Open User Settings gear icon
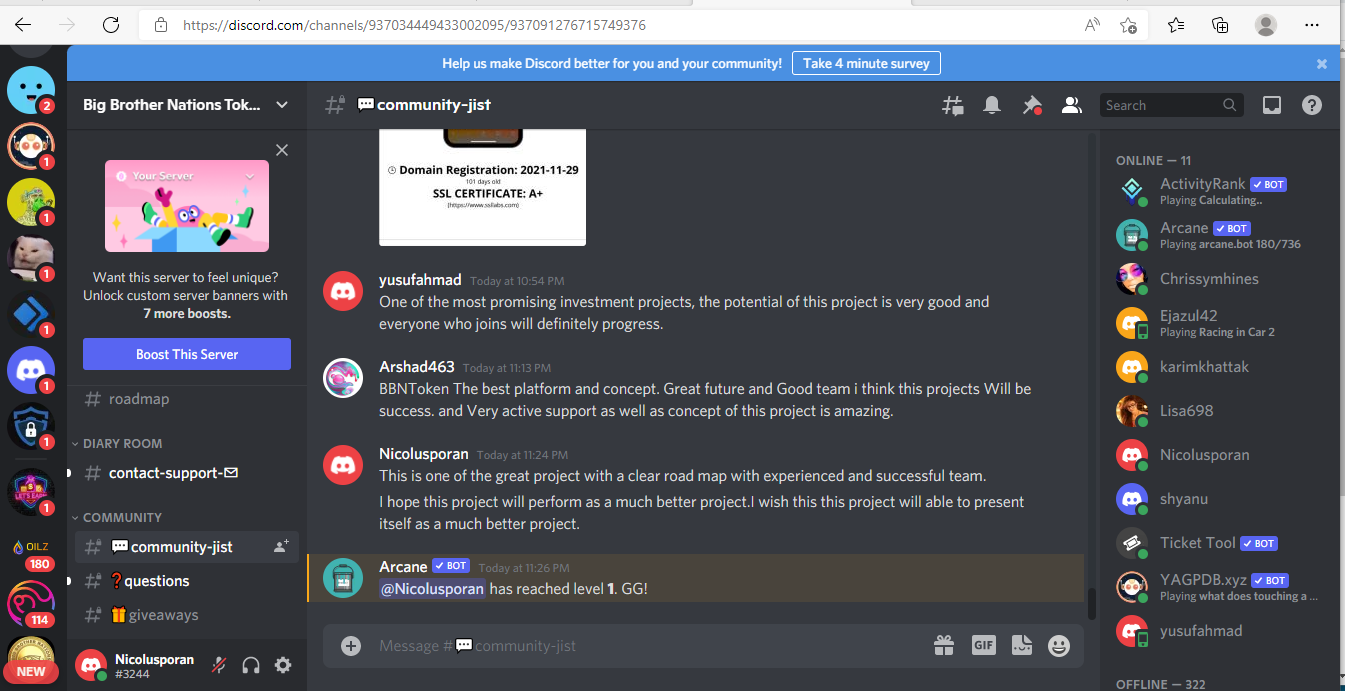 coord(283,665)
